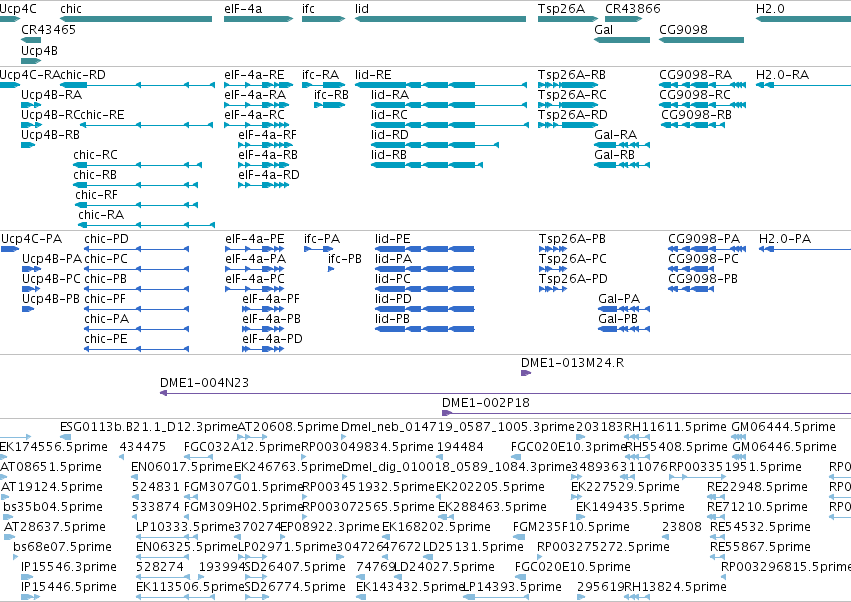Click the LP10333.5prime EST label
This screenshot has width=851, height=602.
coord(185,527)
